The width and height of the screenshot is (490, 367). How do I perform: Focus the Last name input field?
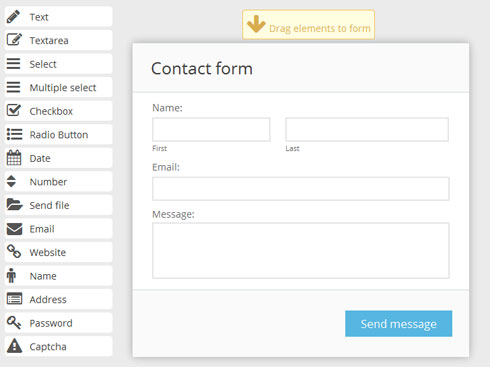(367, 129)
